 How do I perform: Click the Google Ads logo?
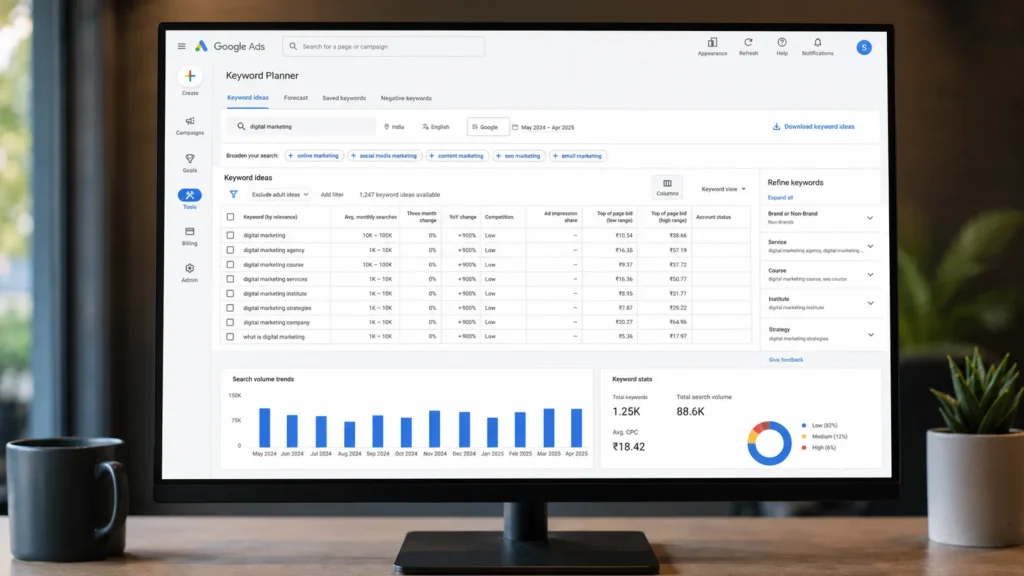click(x=230, y=46)
